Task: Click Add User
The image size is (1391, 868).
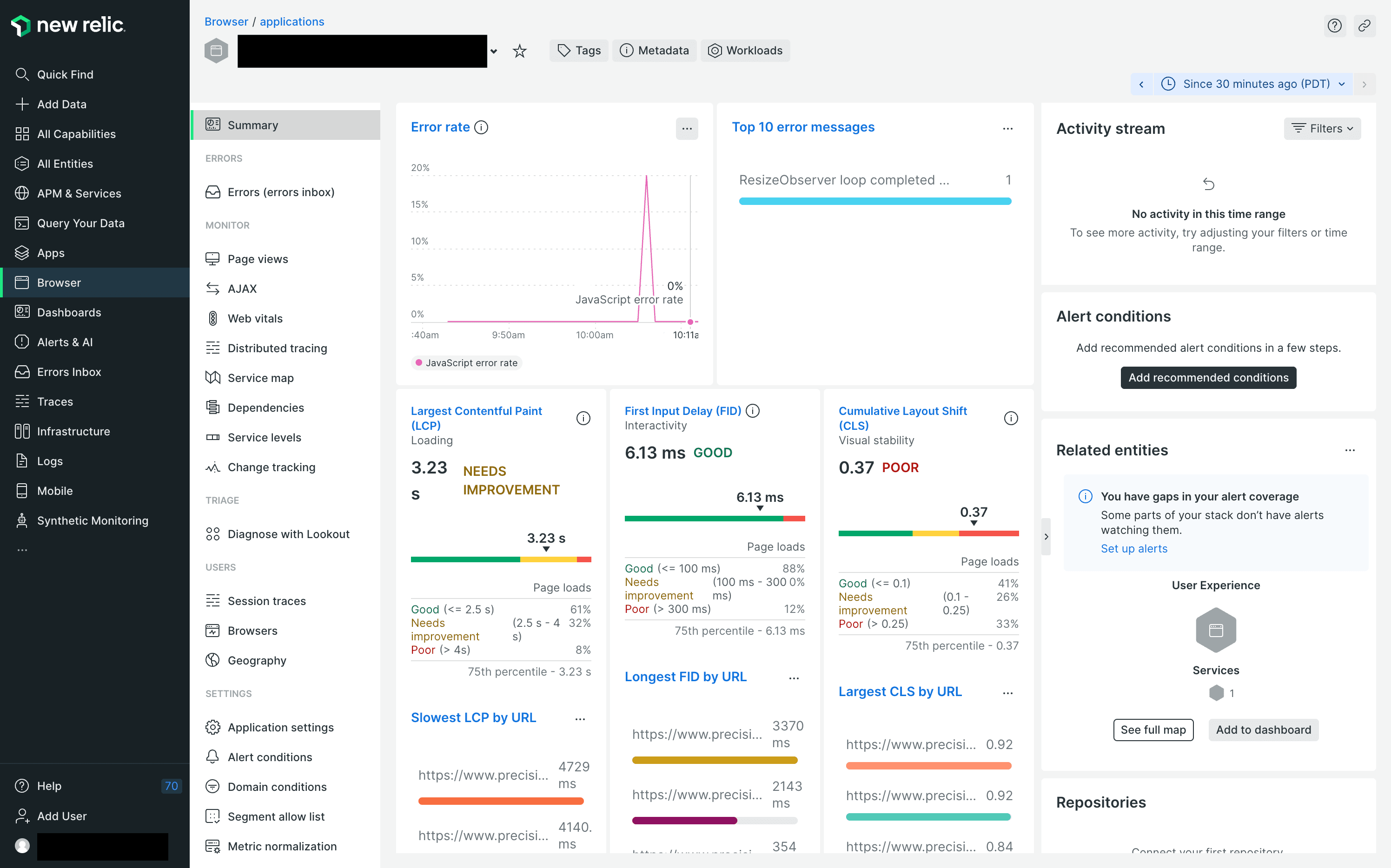Action: point(51,816)
